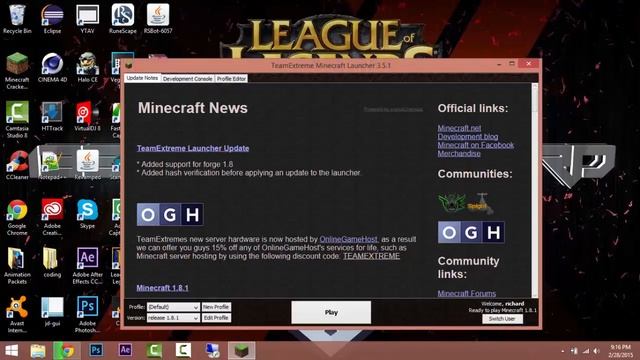640x360 pixels.
Task: Select the Animation Packets desktop icon
Action: [17, 266]
